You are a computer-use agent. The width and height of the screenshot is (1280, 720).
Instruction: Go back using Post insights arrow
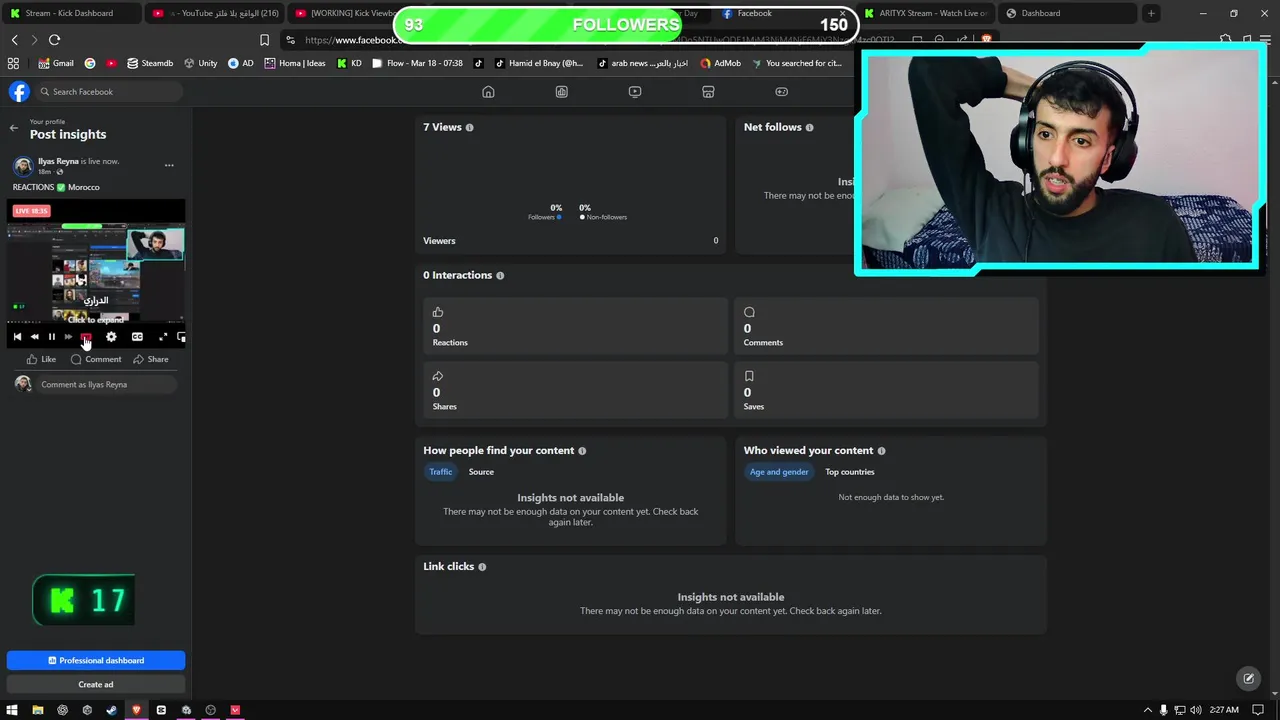14,128
